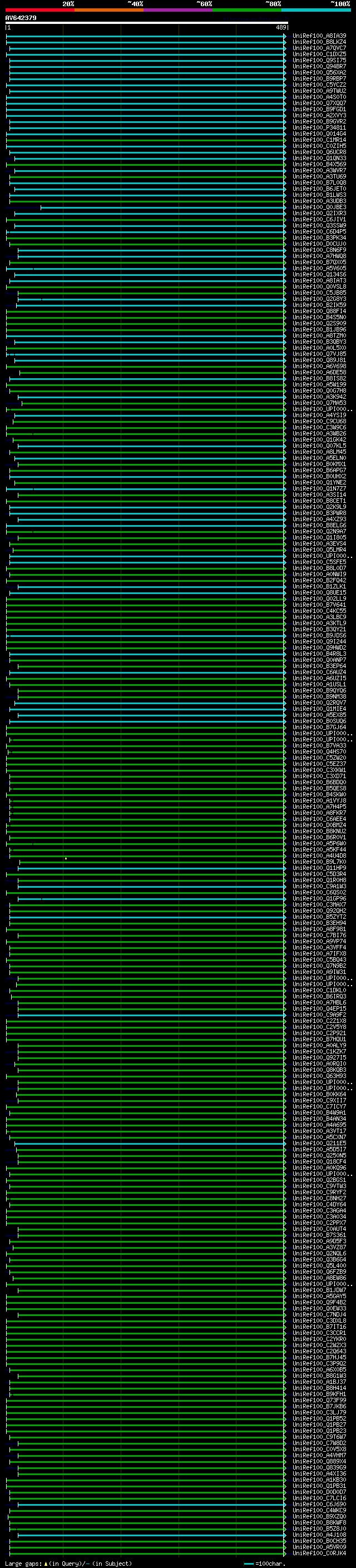Open hit UniRef100_B4X569

coord(319,164)
